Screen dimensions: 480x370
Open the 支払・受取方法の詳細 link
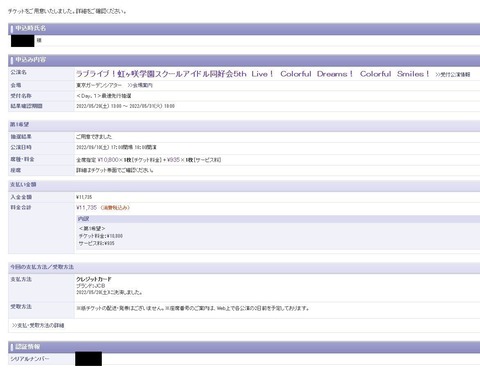tap(38, 325)
